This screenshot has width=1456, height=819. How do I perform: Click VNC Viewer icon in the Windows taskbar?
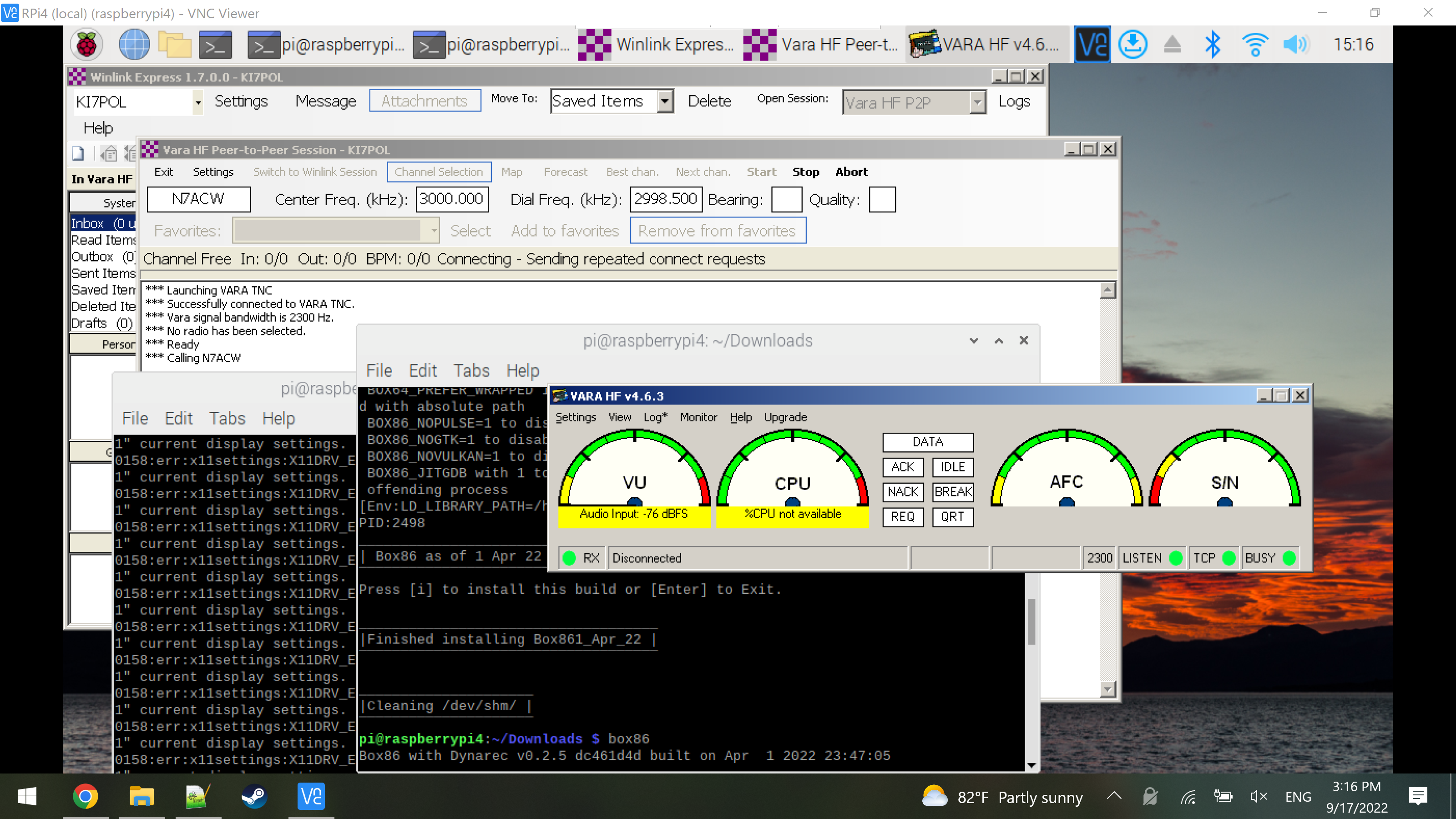click(311, 797)
